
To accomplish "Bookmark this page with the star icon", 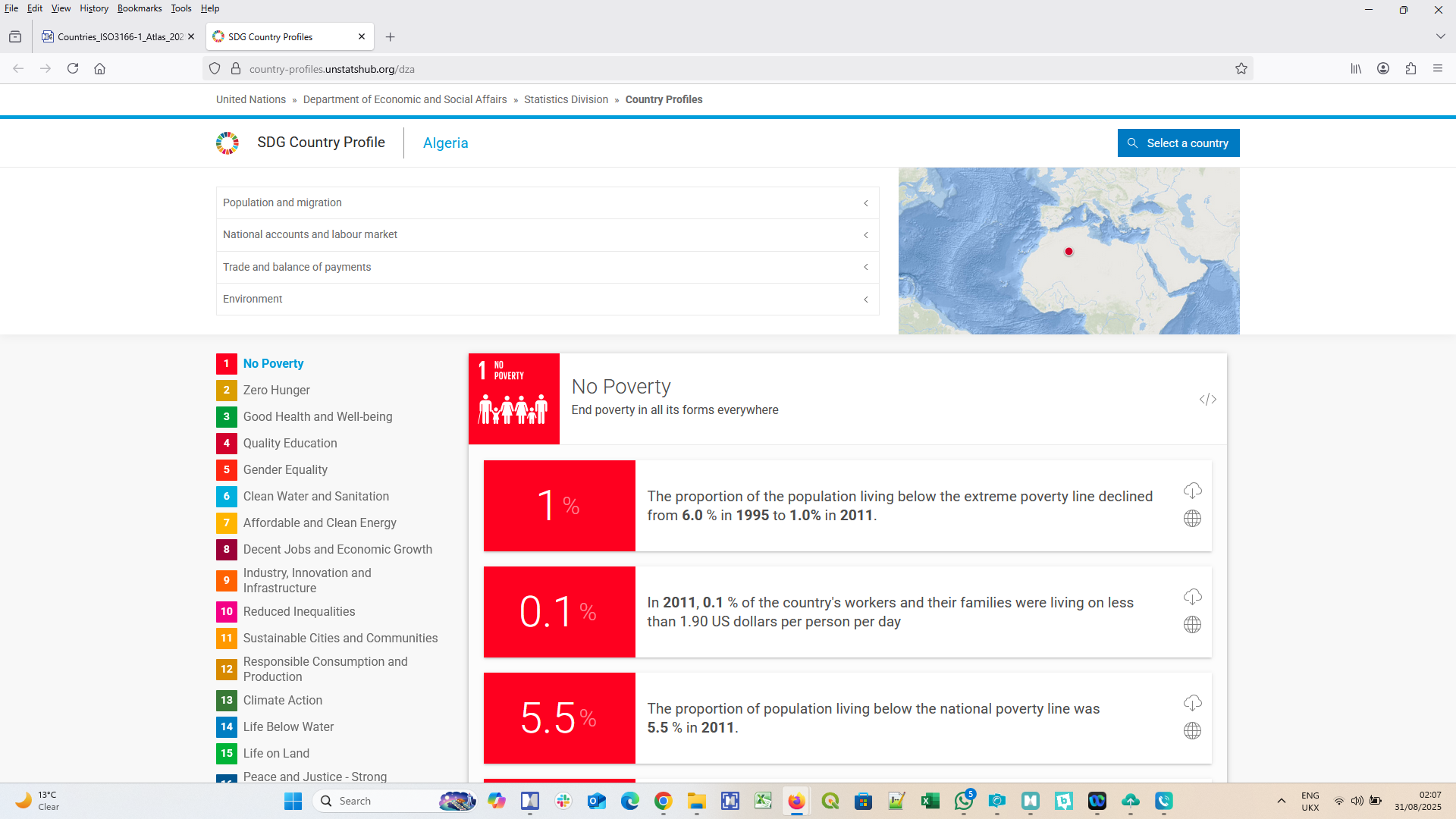I will [x=1241, y=69].
